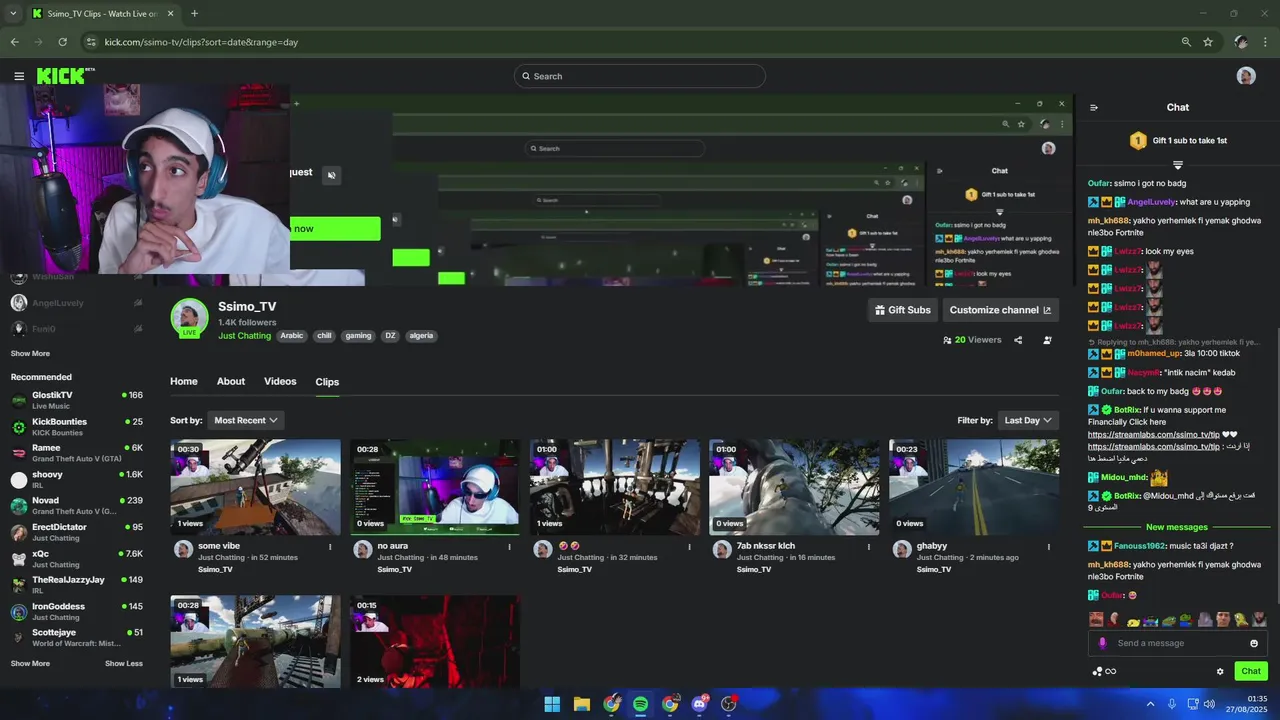View site information icon in address bar

pyautogui.click(x=91, y=42)
